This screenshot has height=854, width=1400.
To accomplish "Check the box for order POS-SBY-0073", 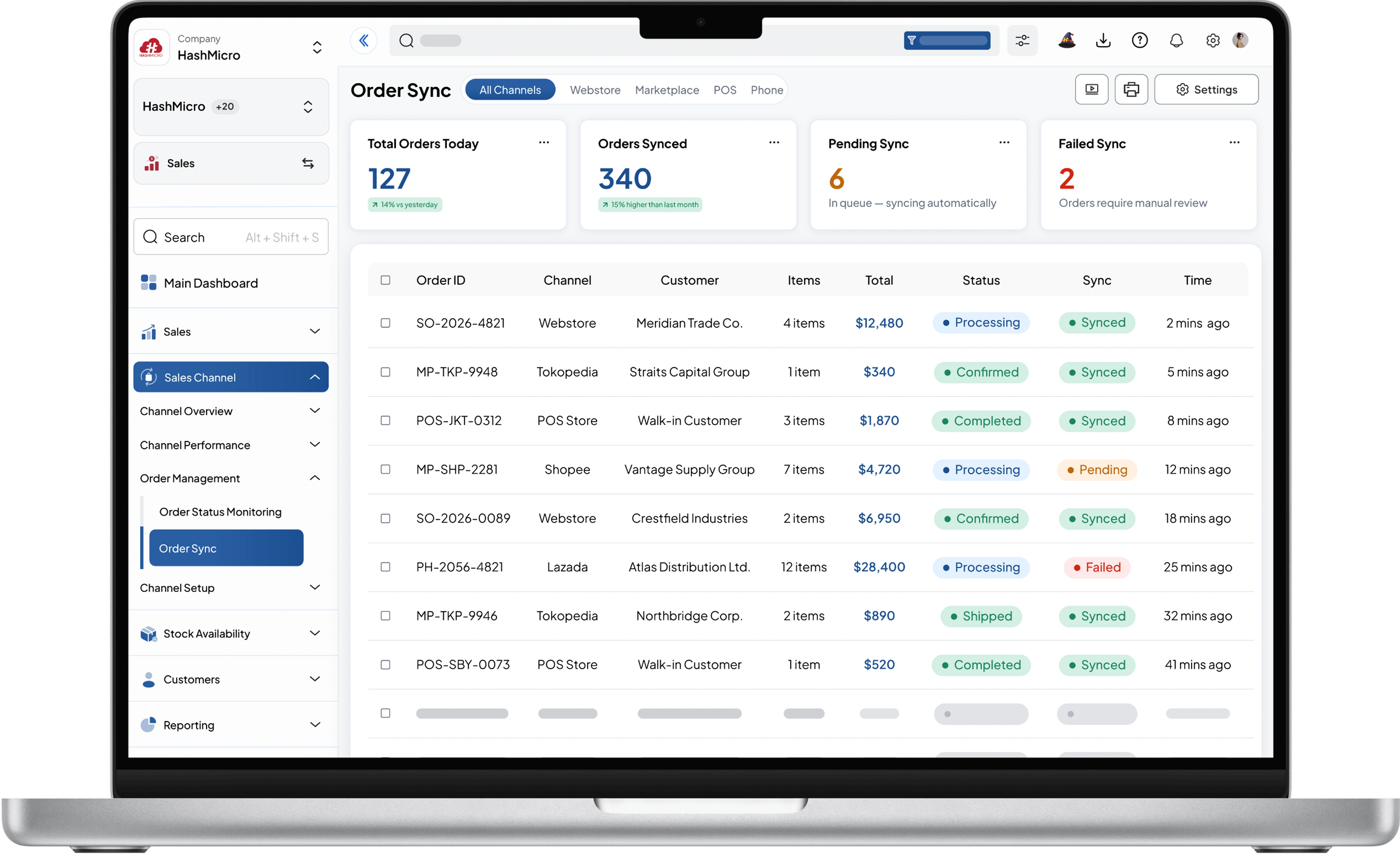I will click(385, 664).
